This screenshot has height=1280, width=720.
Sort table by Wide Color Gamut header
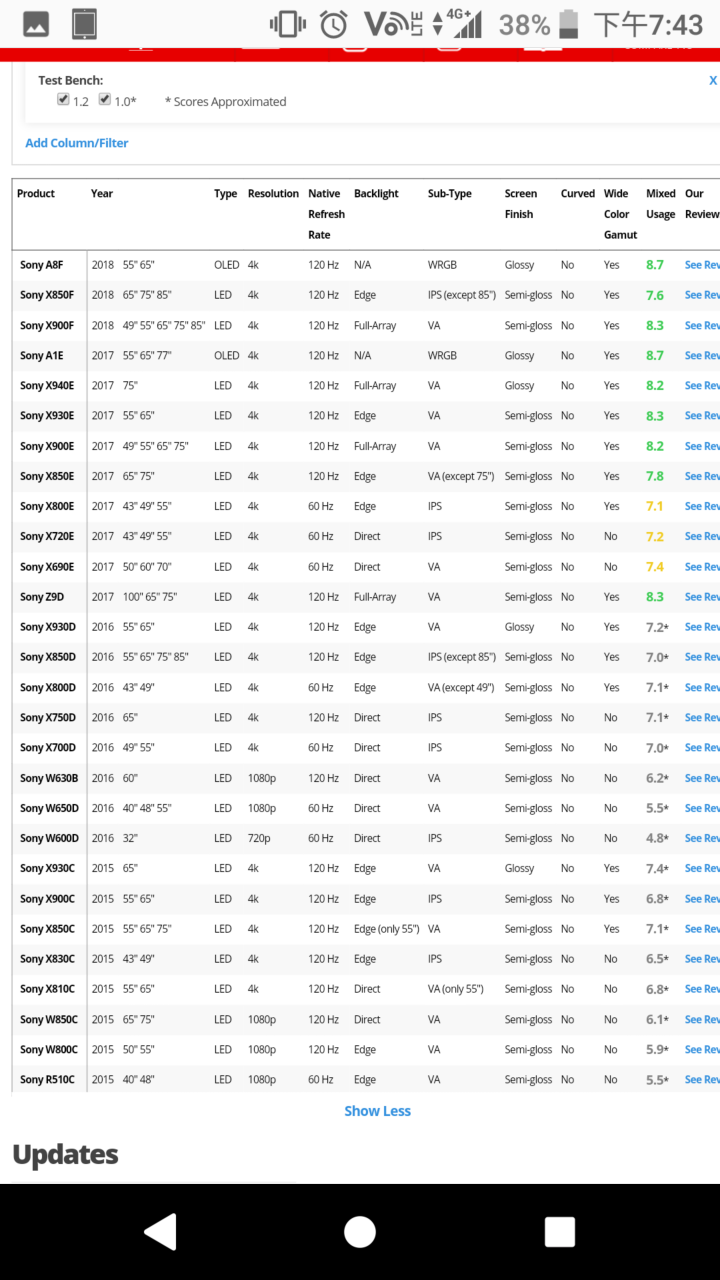click(x=621, y=214)
